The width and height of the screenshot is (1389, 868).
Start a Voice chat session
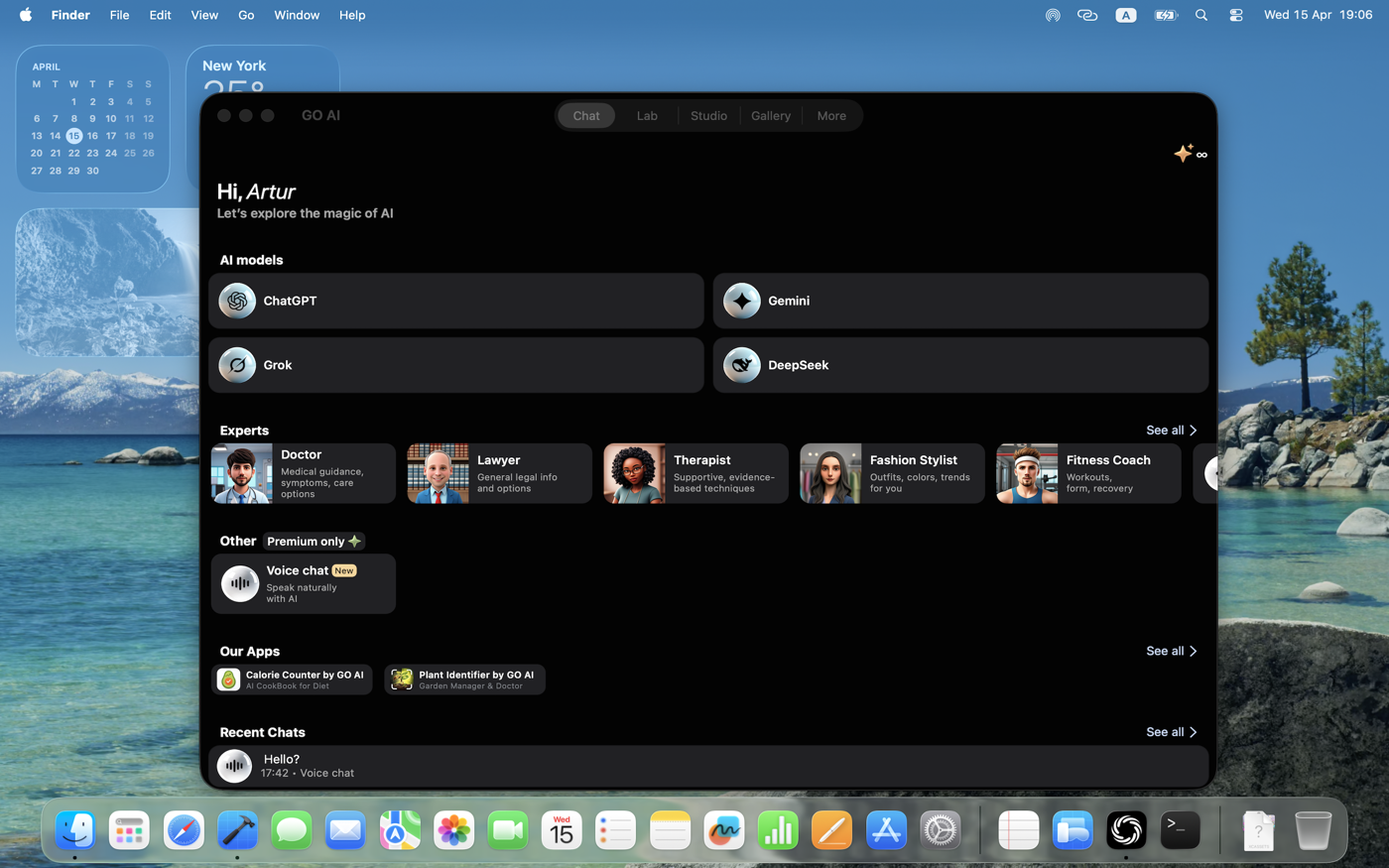coord(303,582)
